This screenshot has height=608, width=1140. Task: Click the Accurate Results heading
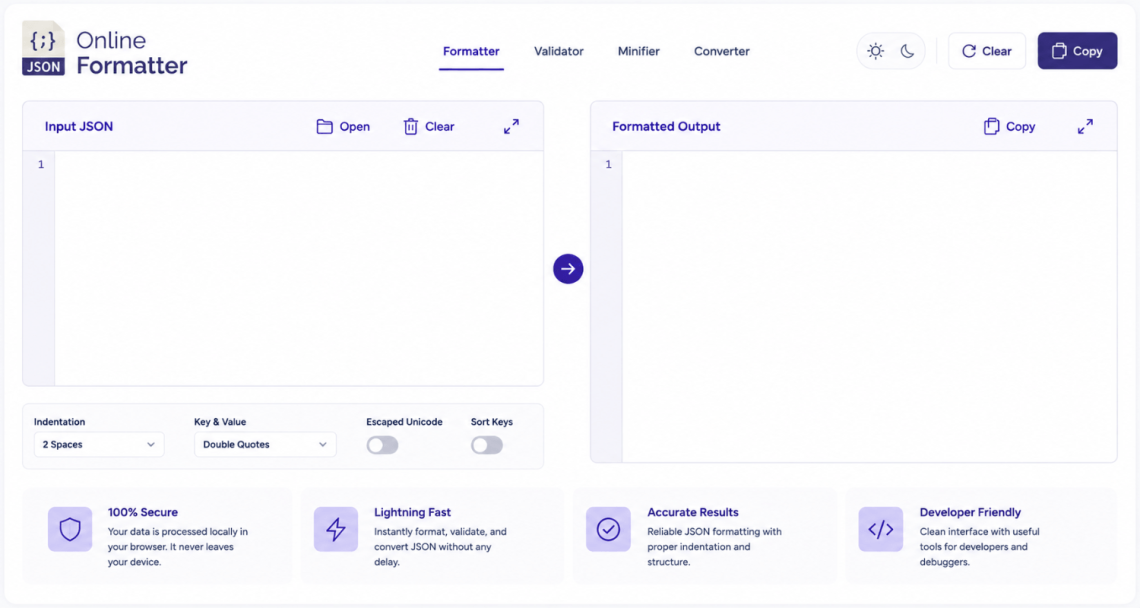point(693,512)
